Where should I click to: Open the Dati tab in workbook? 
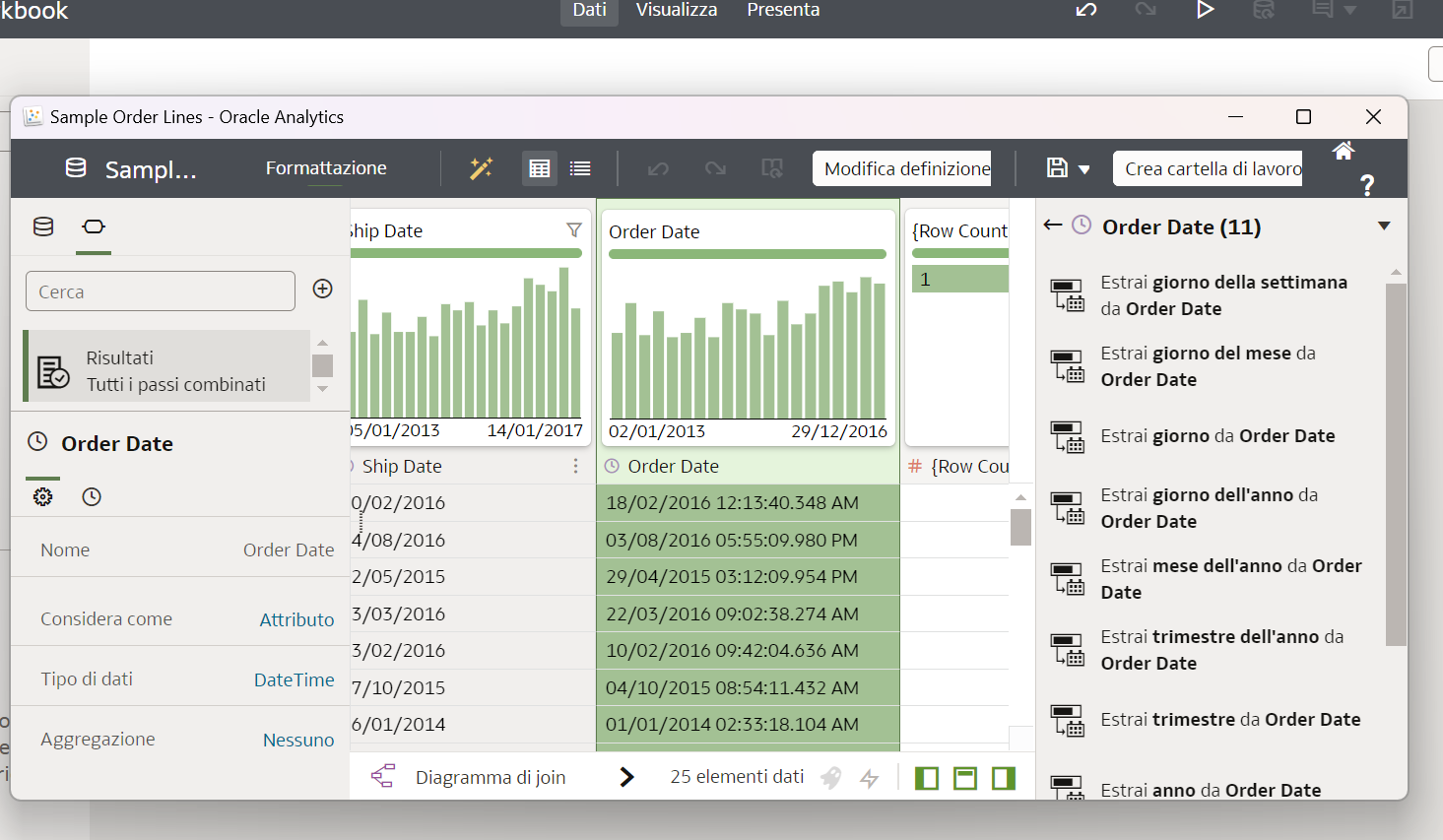coord(589,11)
